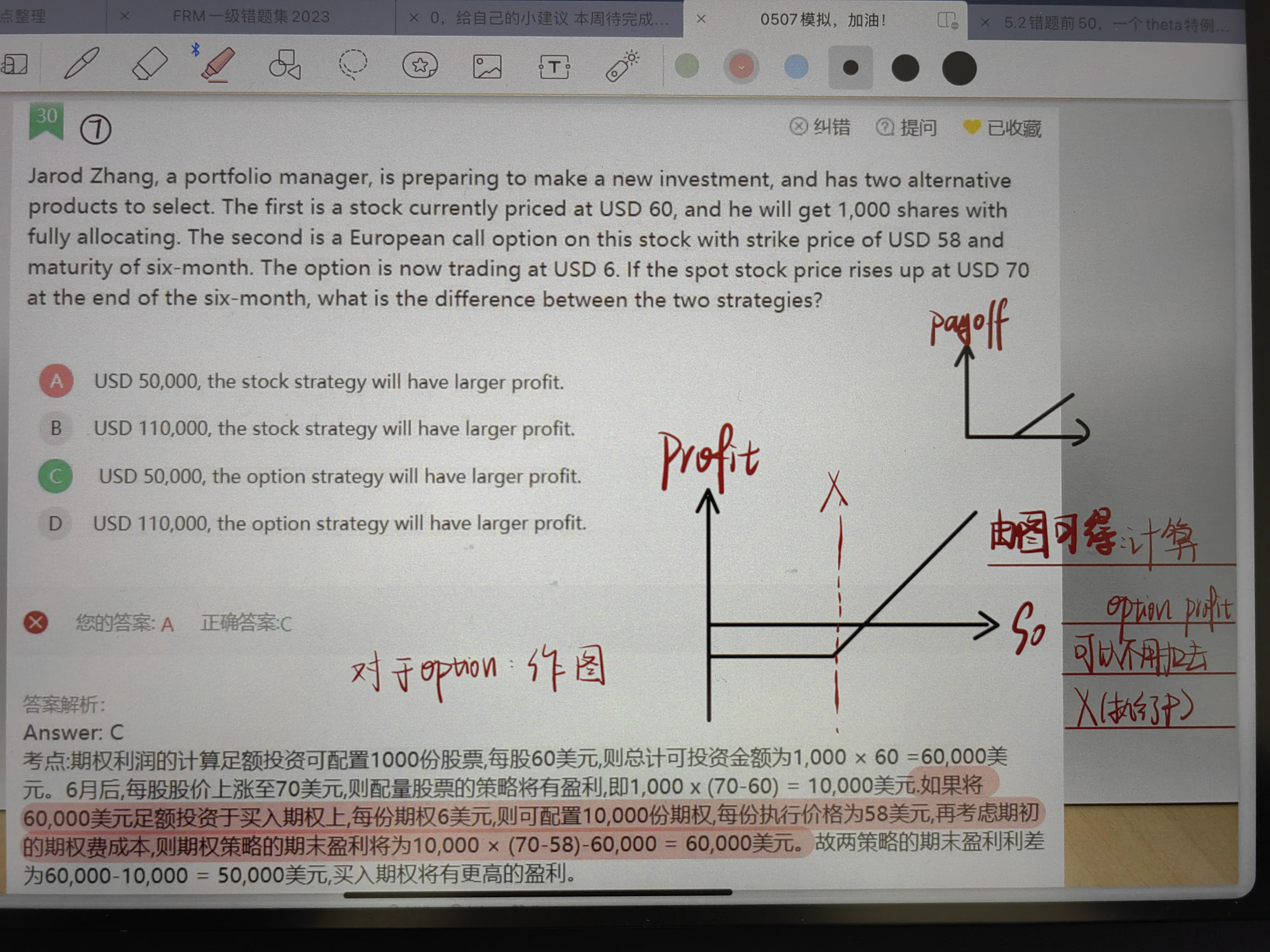The image size is (1270, 952).
Task: Select the largest stroke thickness dot
Action: click(x=959, y=68)
